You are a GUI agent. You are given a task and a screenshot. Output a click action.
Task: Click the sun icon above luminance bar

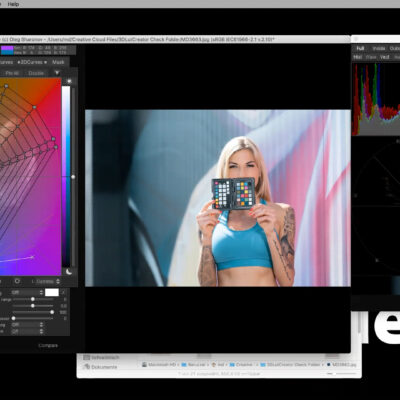click(69, 81)
